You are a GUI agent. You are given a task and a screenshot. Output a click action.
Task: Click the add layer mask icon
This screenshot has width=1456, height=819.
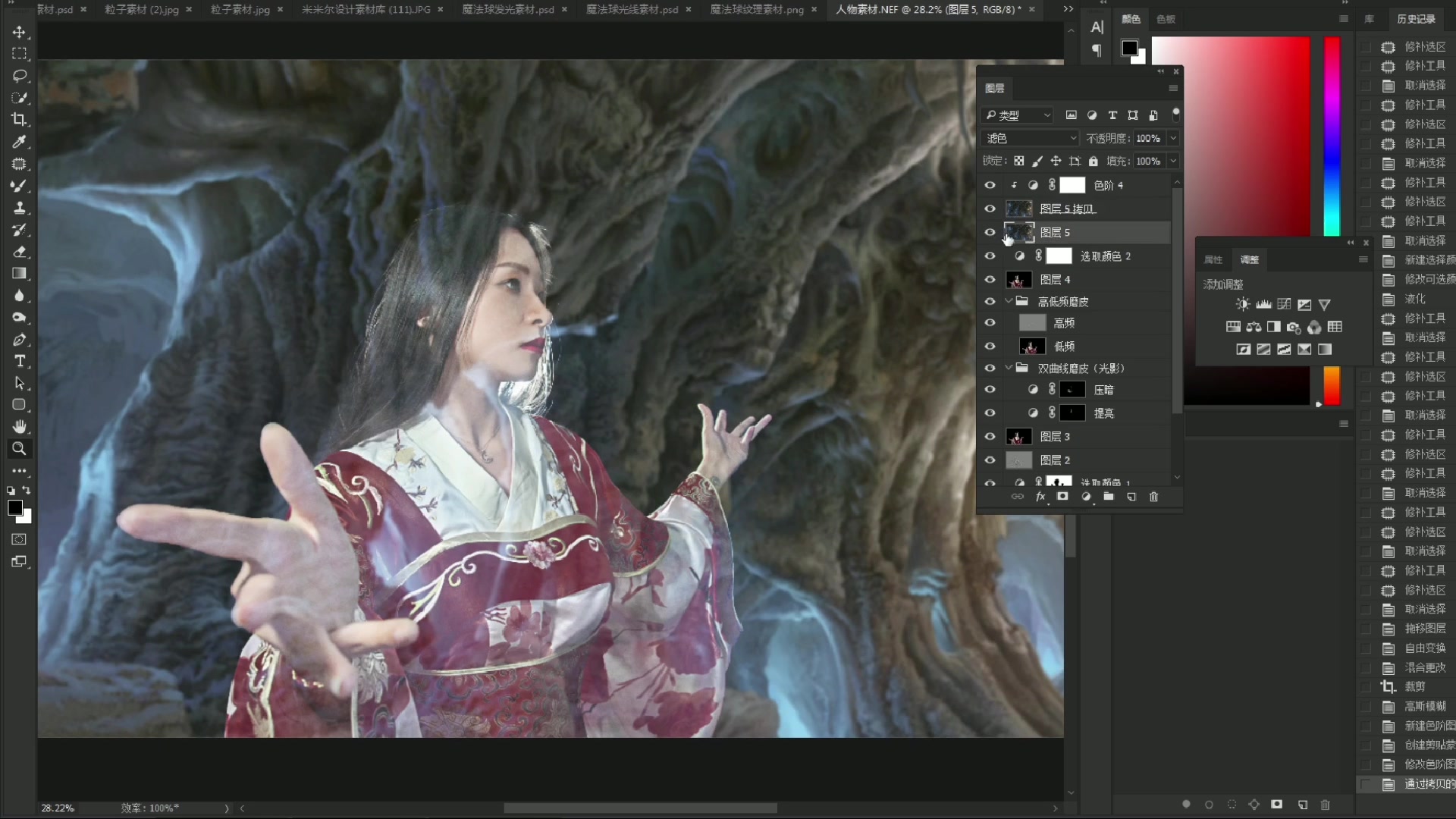pos(1062,497)
